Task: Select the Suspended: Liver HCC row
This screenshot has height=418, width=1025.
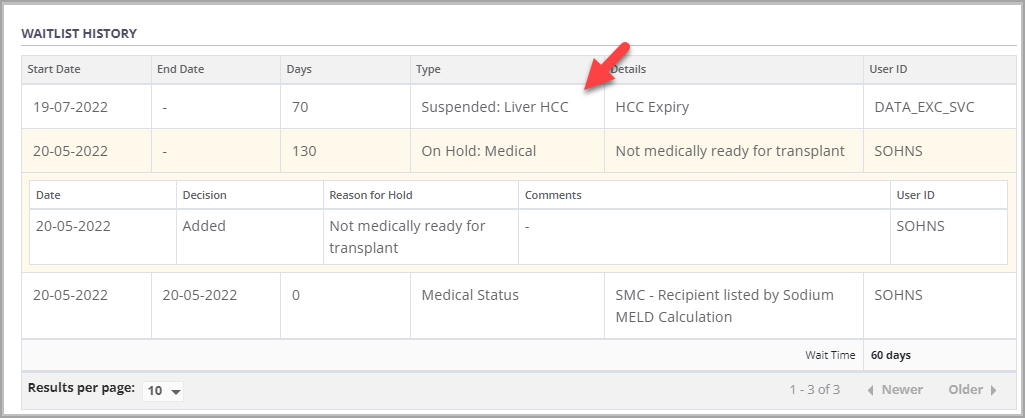Action: [494, 107]
